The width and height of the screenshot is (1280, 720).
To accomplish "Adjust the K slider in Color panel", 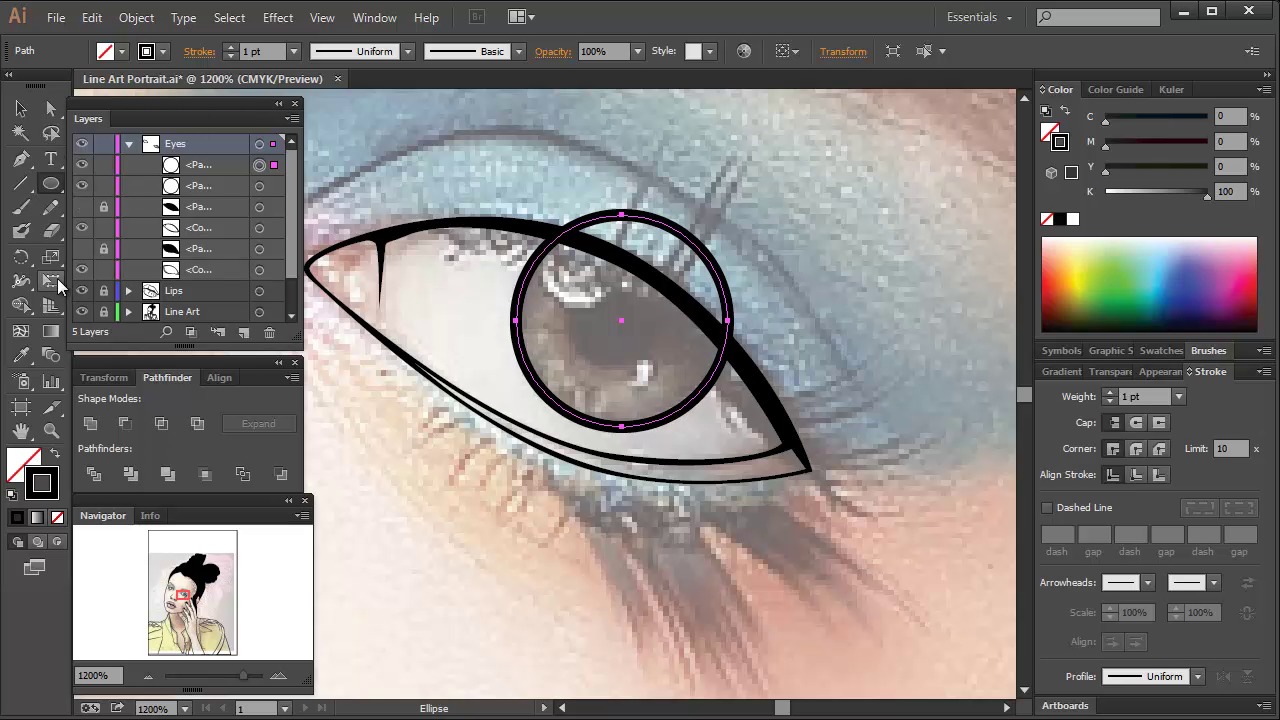I will point(1207,195).
